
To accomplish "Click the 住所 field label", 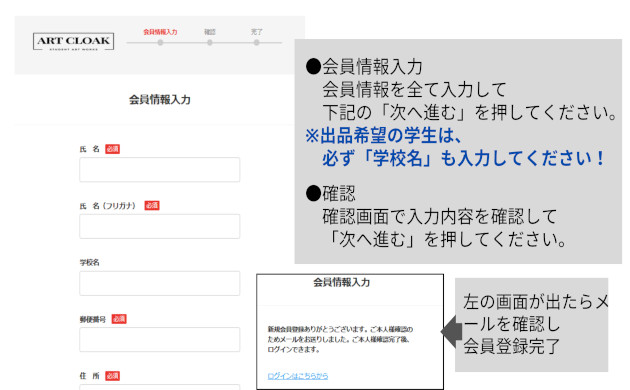I will coord(90,376).
